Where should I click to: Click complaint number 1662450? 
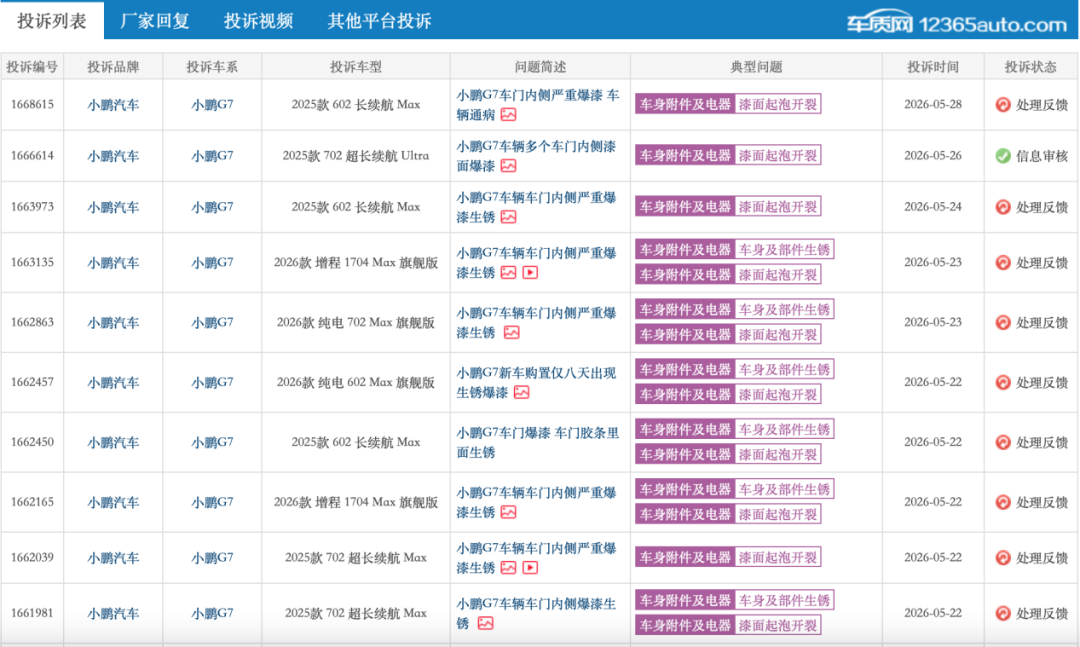click(x=32, y=442)
